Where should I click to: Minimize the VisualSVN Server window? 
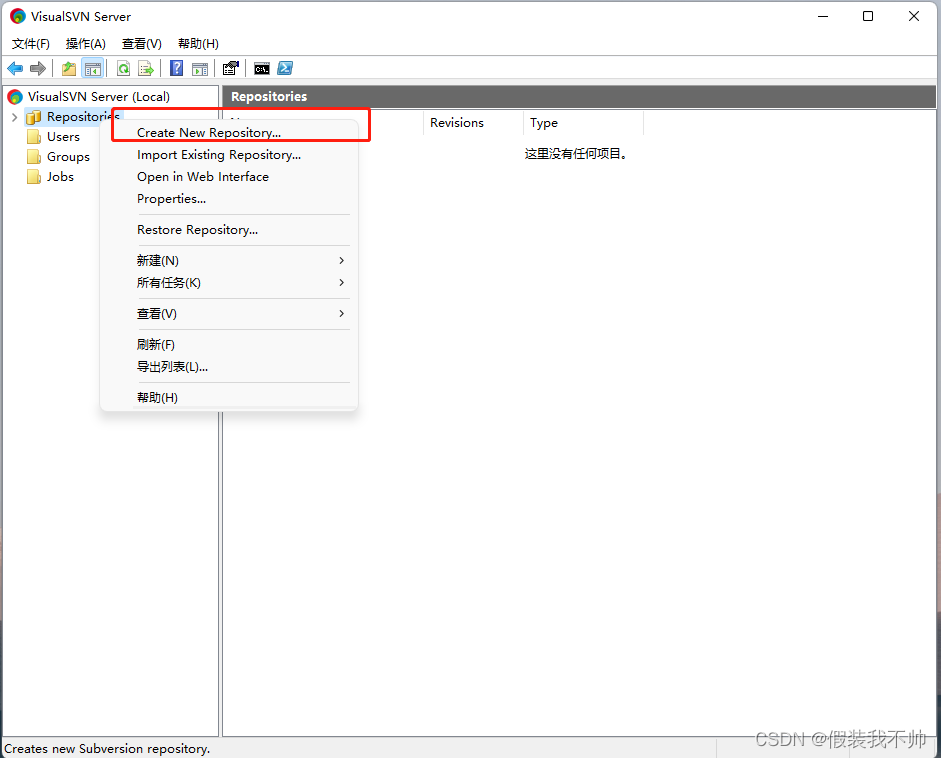click(823, 16)
